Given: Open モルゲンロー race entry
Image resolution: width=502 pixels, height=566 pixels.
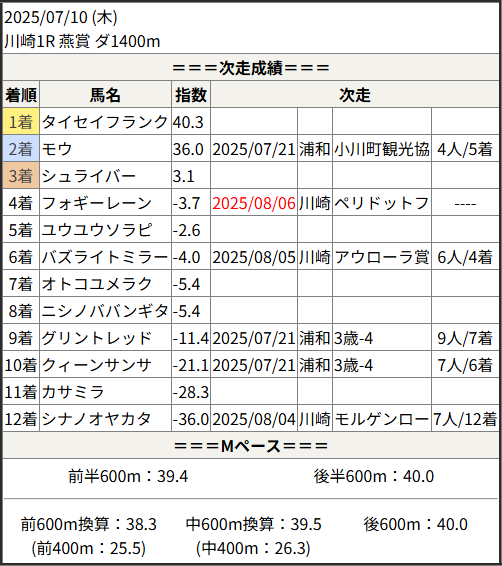Looking at the screenshot, I should click(x=381, y=419).
